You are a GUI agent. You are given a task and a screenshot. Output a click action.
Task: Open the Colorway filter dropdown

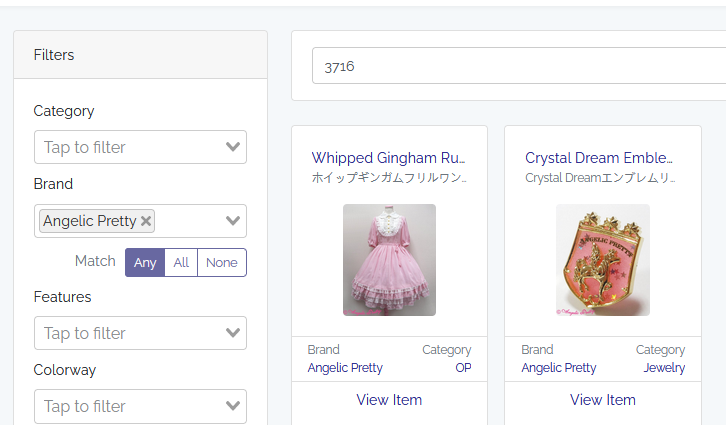140,406
